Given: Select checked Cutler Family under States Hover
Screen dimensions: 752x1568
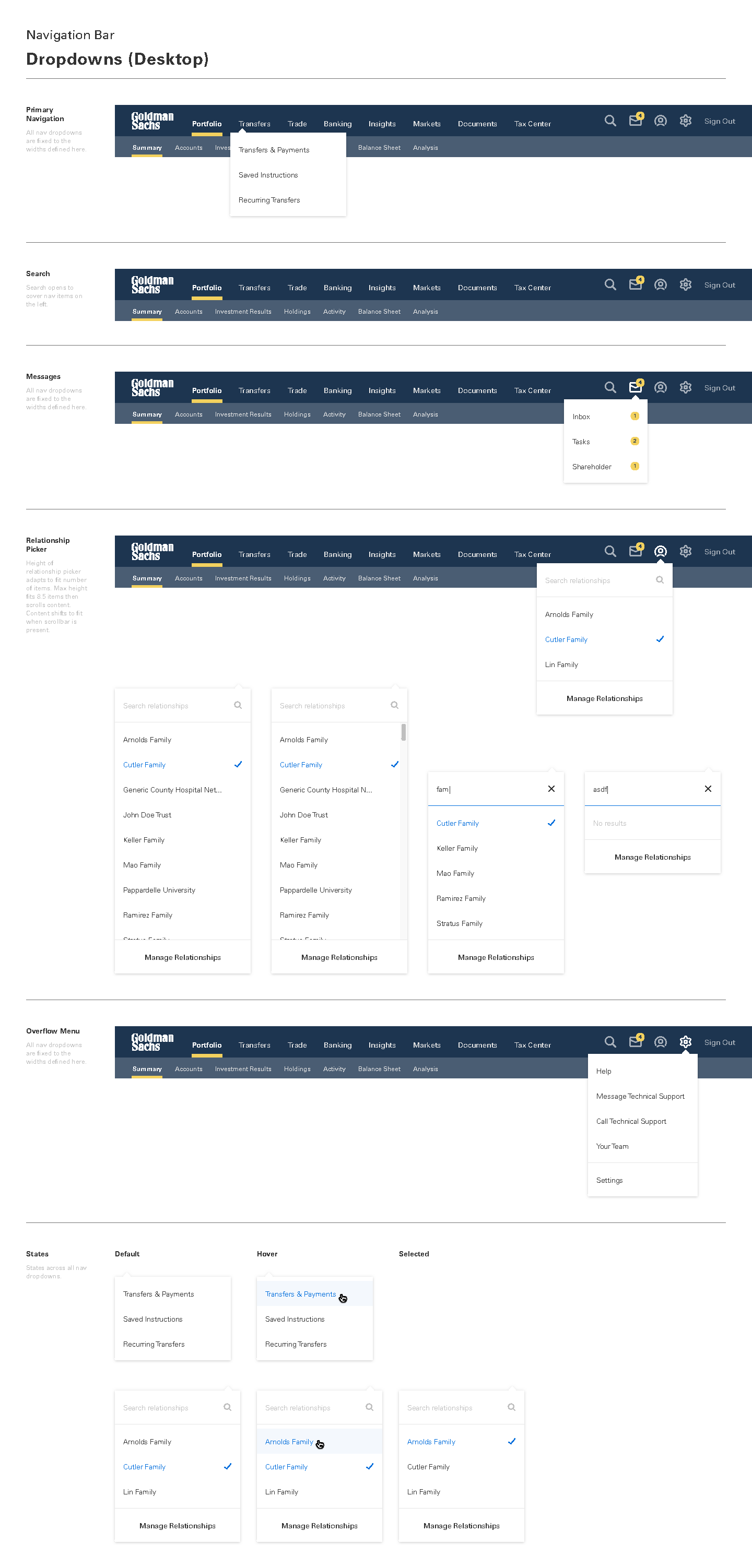Looking at the screenshot, I should click(319, 1466).
